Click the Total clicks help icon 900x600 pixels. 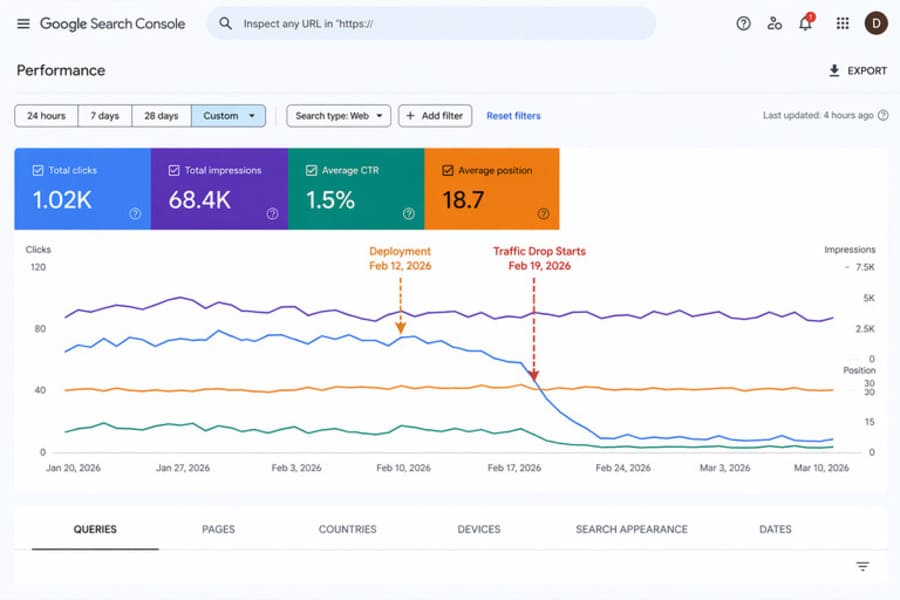click(133, 213)
